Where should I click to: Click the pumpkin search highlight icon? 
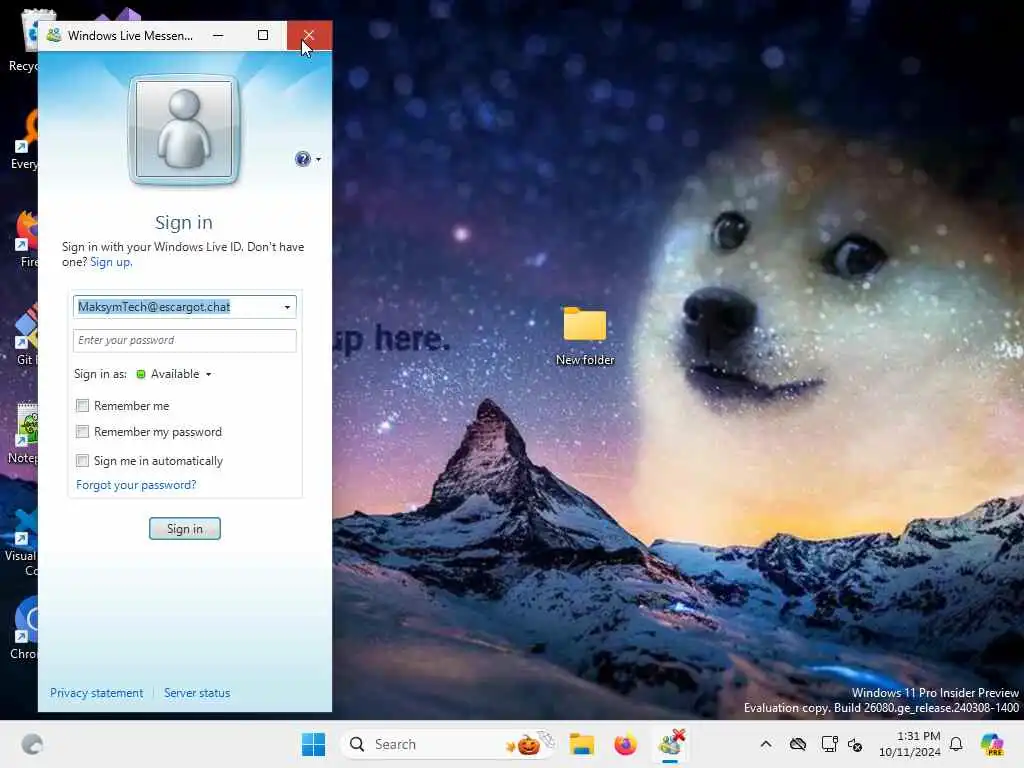(528, 744)
